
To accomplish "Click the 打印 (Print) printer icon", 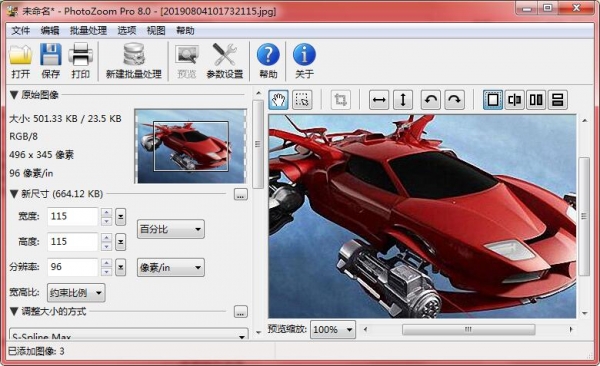I will [x=80, y=54].
